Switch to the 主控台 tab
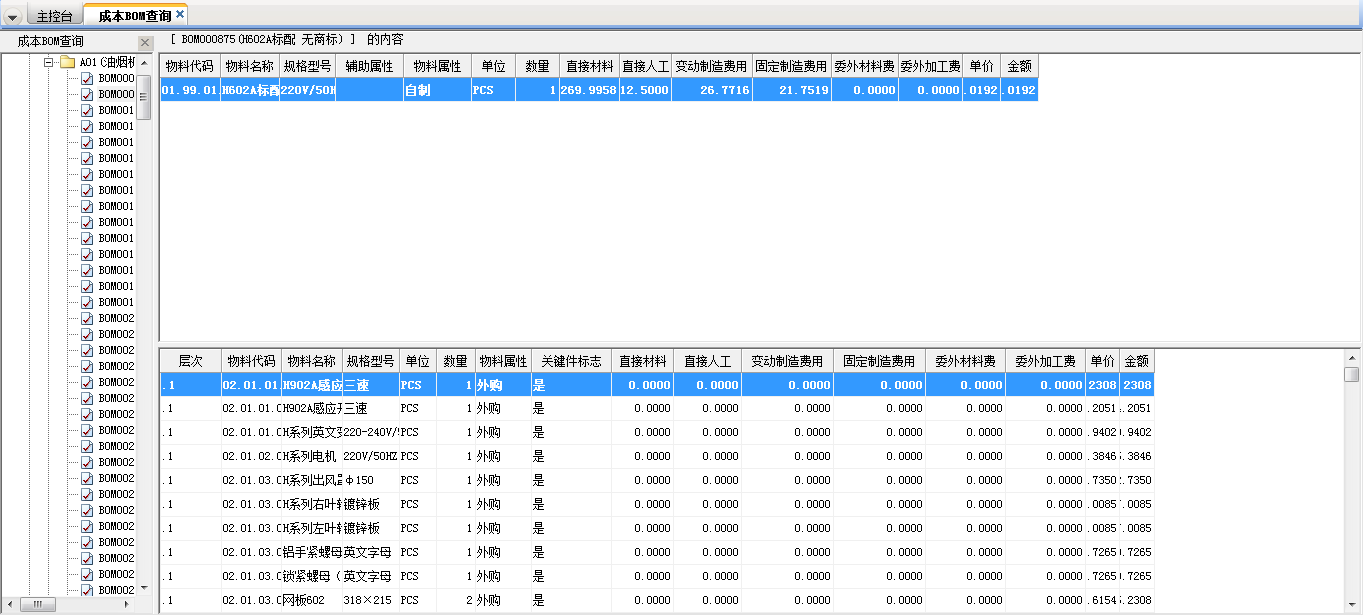The width and height of the screenshot is (1363, 615). (54, 17)
